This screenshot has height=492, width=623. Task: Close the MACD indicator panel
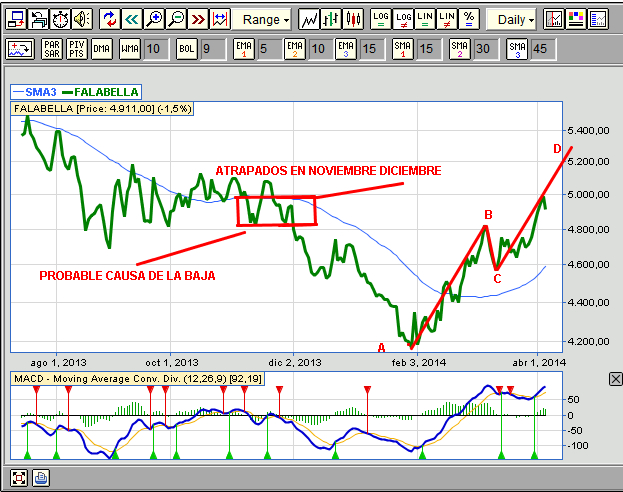[615, 379]
